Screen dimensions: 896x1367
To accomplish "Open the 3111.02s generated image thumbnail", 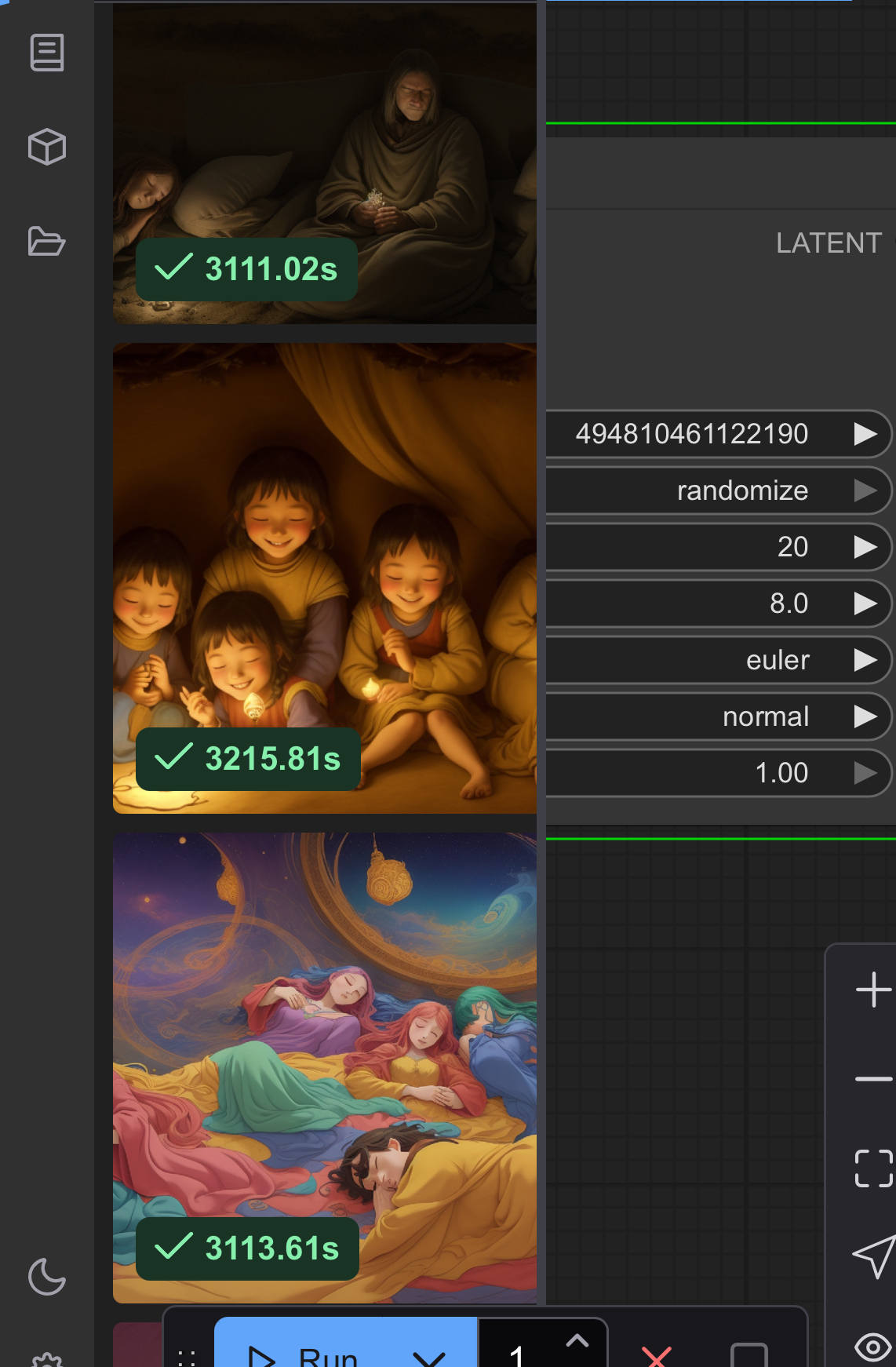I will click(x=325, y=164).
